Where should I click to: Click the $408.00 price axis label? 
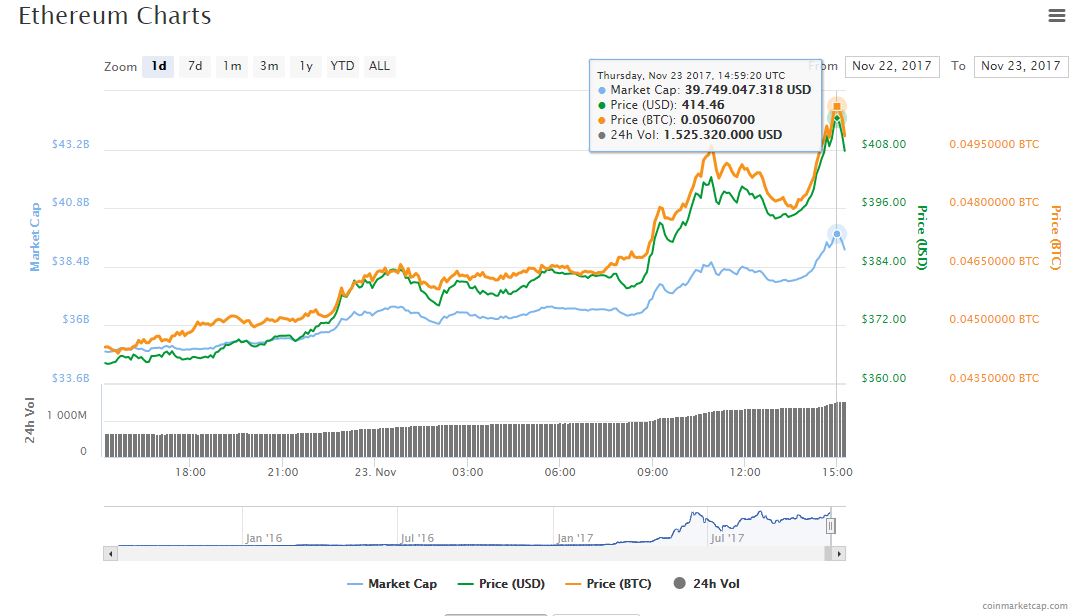click(884, 144)
